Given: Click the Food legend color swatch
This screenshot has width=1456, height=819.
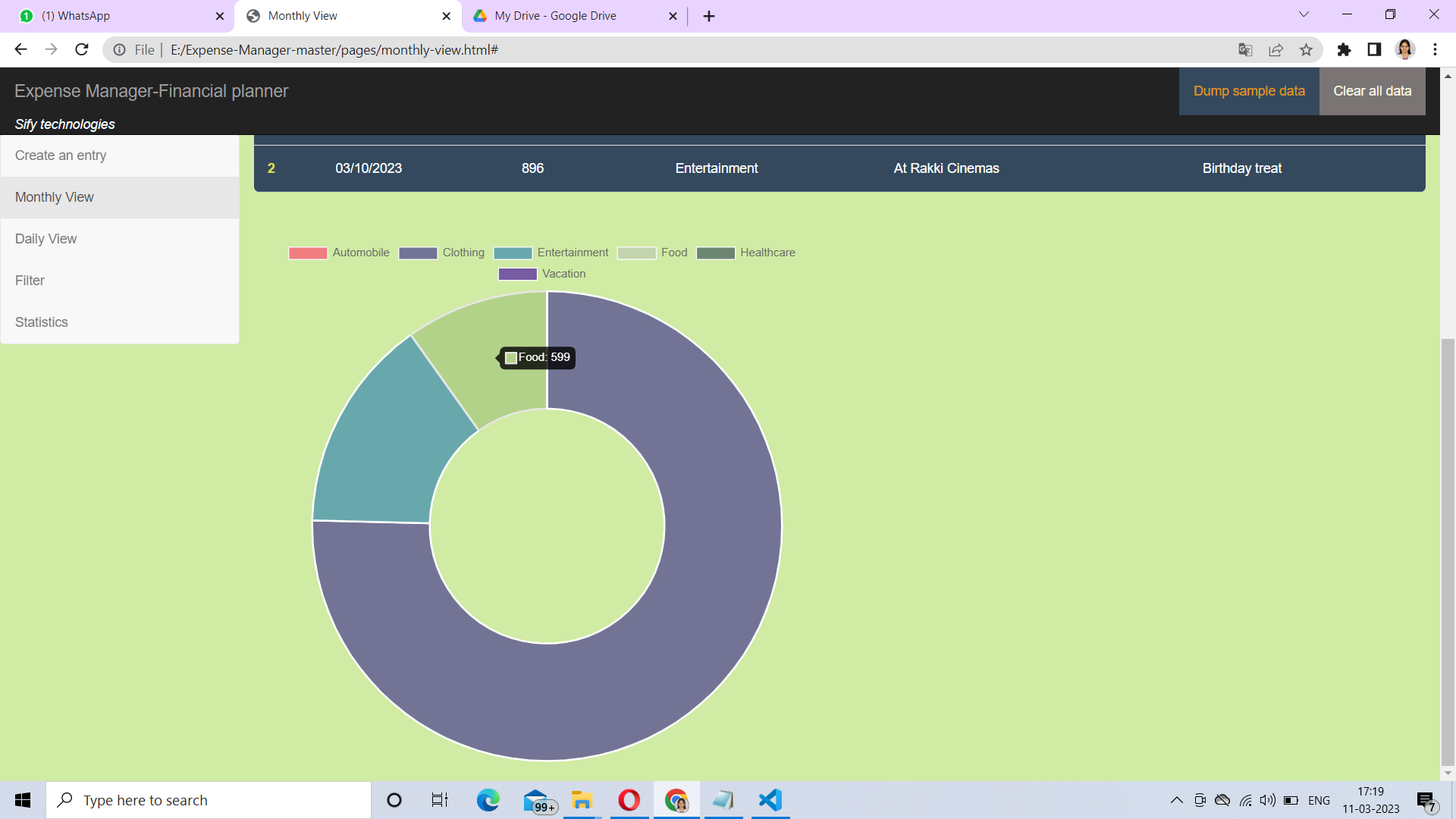Looking at the screenshot, I should (637, 253).
